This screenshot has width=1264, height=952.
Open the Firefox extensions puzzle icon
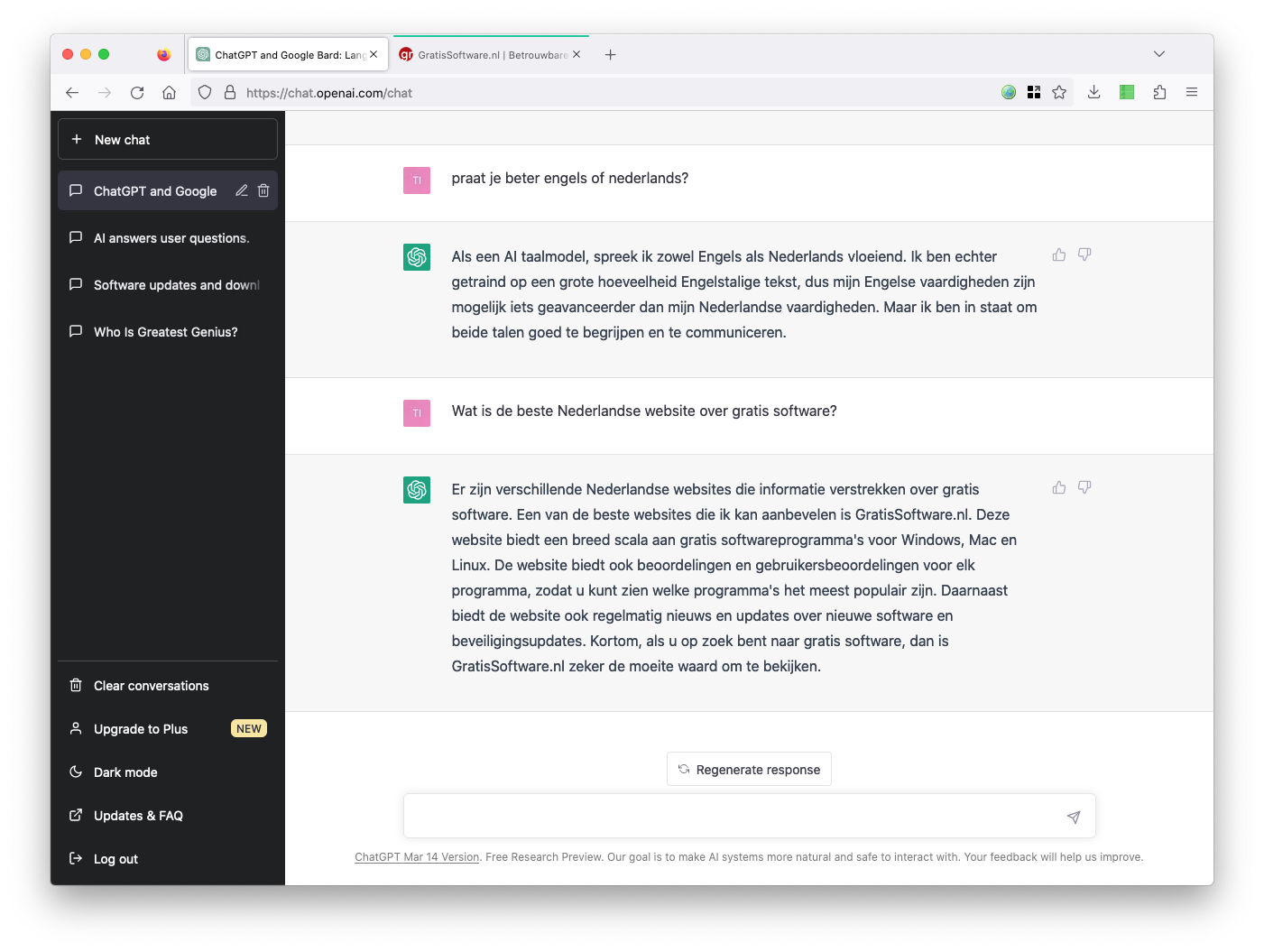[x=1159, y=92]
